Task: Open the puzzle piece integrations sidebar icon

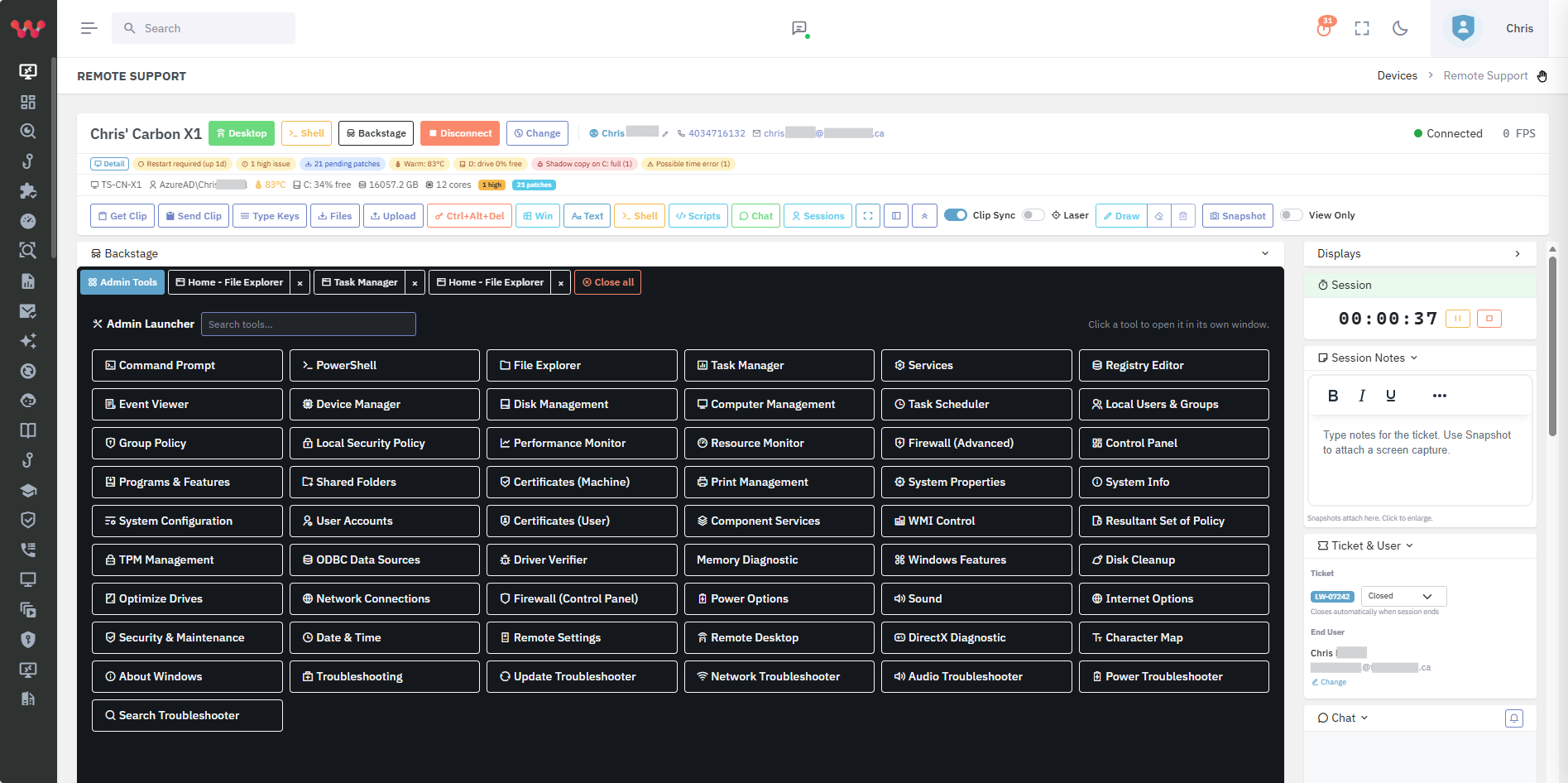Action: [x=28, y=191]
